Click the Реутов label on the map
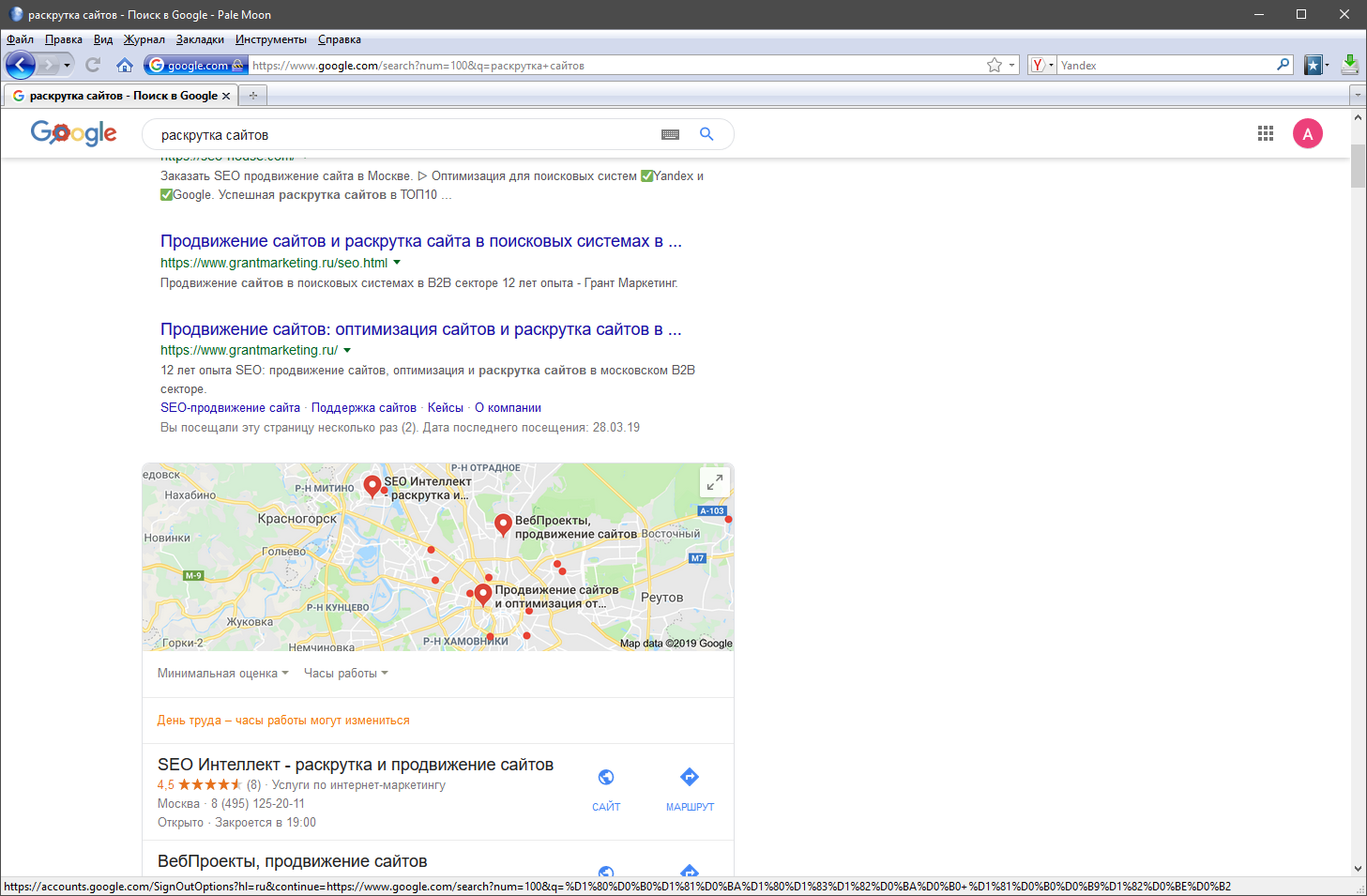 (662, 598)
